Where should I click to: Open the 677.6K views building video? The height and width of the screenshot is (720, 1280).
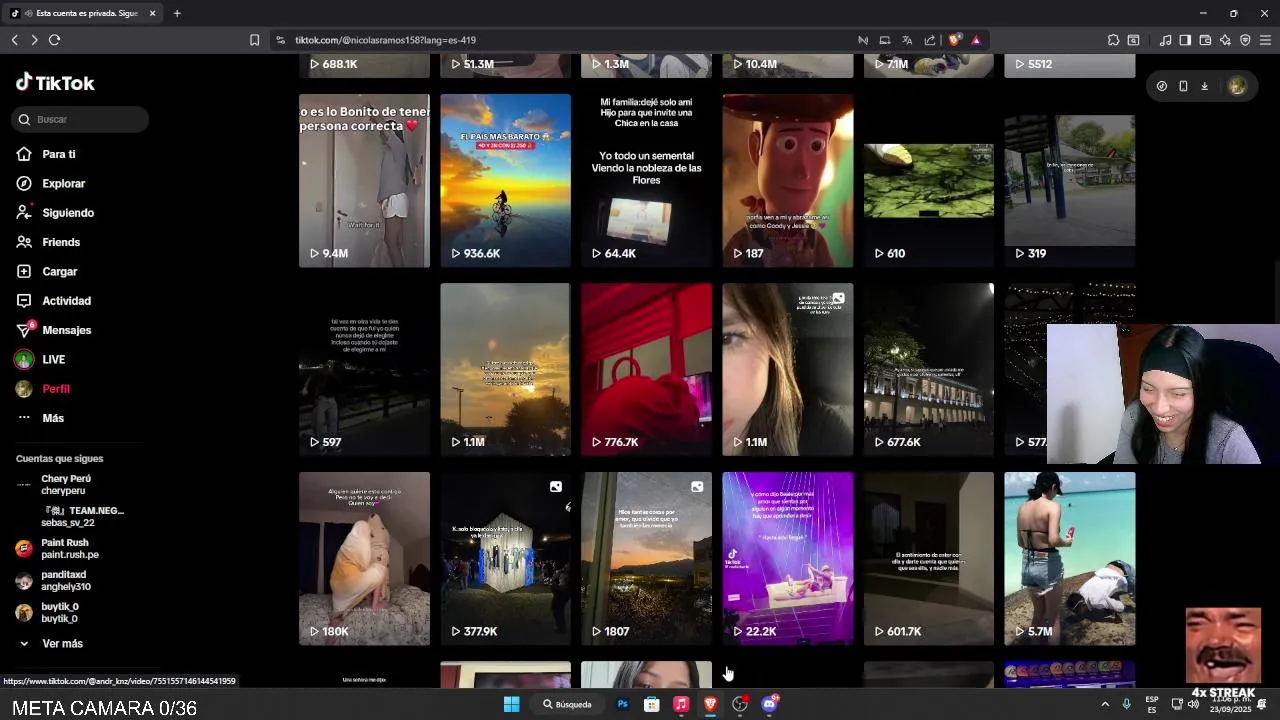click(929, 370)
